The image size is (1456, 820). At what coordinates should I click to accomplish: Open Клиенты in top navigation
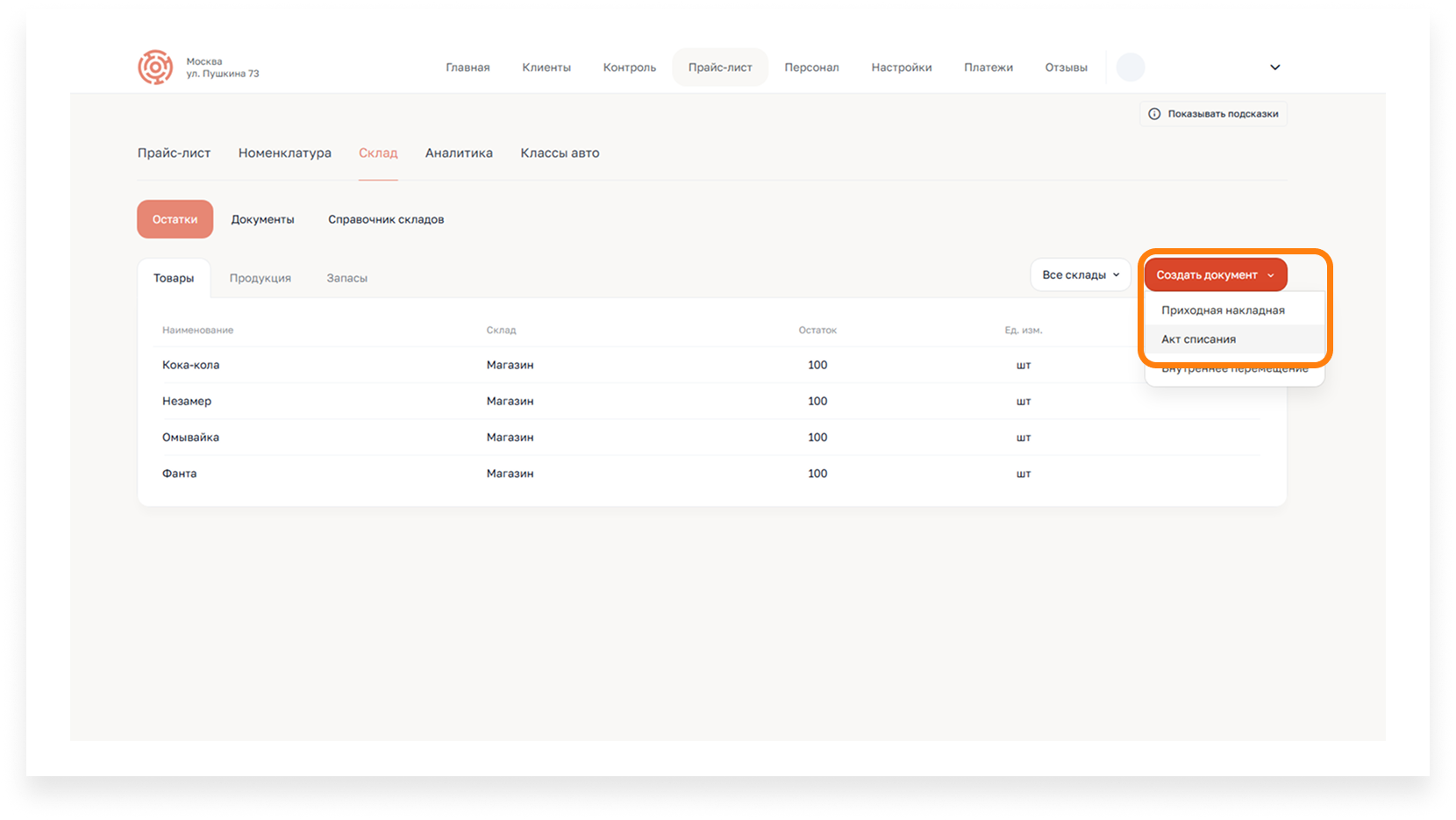click(546, 68)
